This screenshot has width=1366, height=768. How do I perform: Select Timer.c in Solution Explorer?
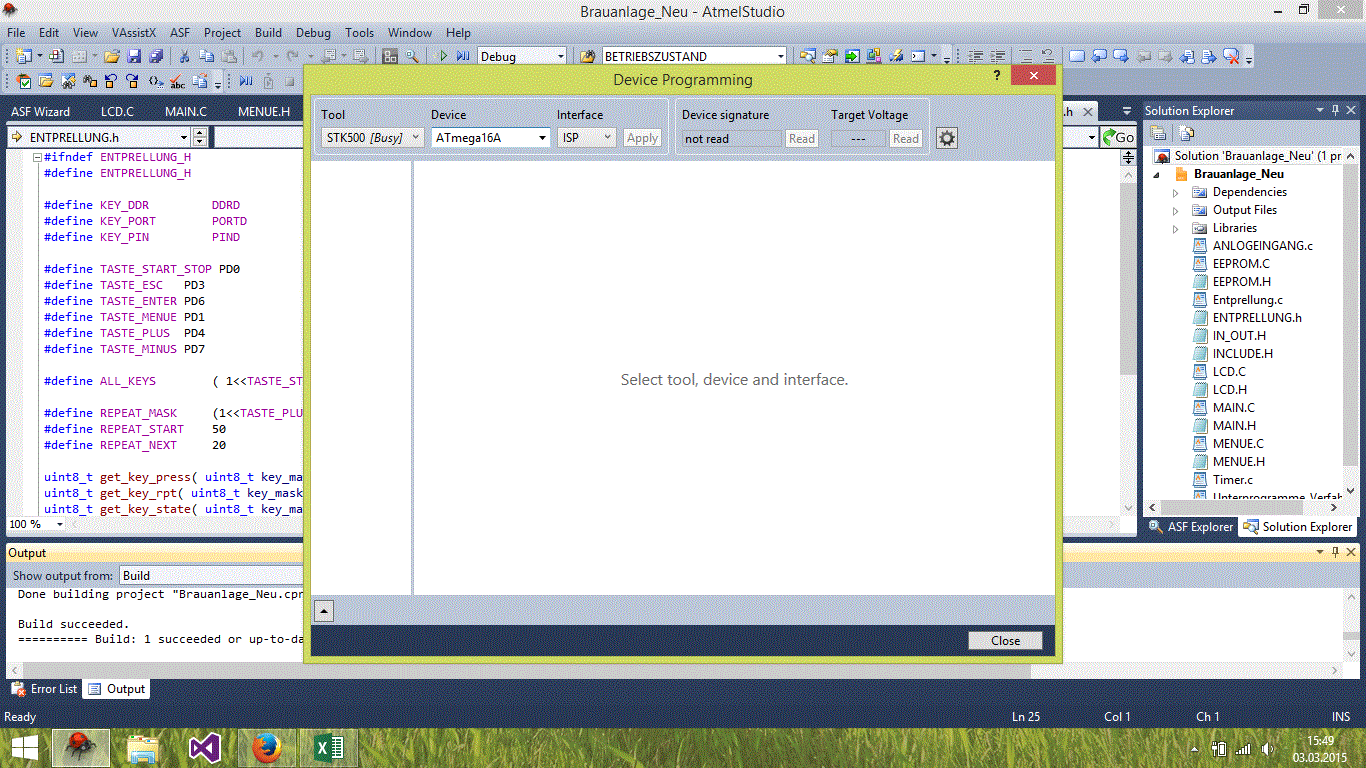[1233, 480]
